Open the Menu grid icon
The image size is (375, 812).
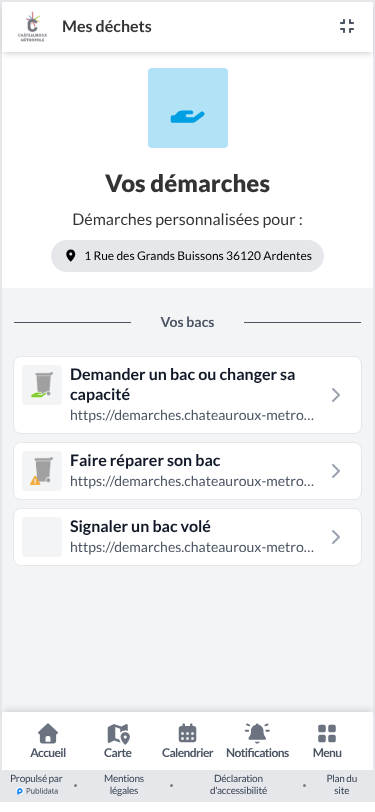[327, 741]
